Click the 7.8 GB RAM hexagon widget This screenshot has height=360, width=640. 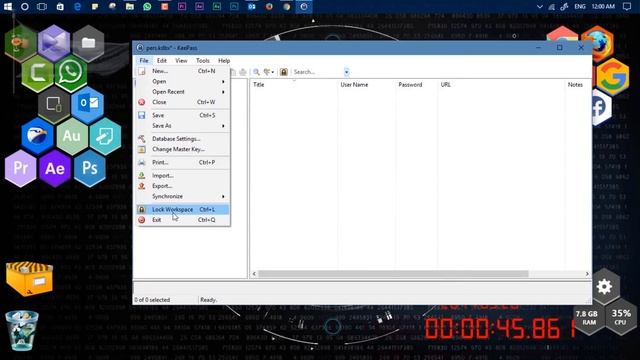[587, 317]
